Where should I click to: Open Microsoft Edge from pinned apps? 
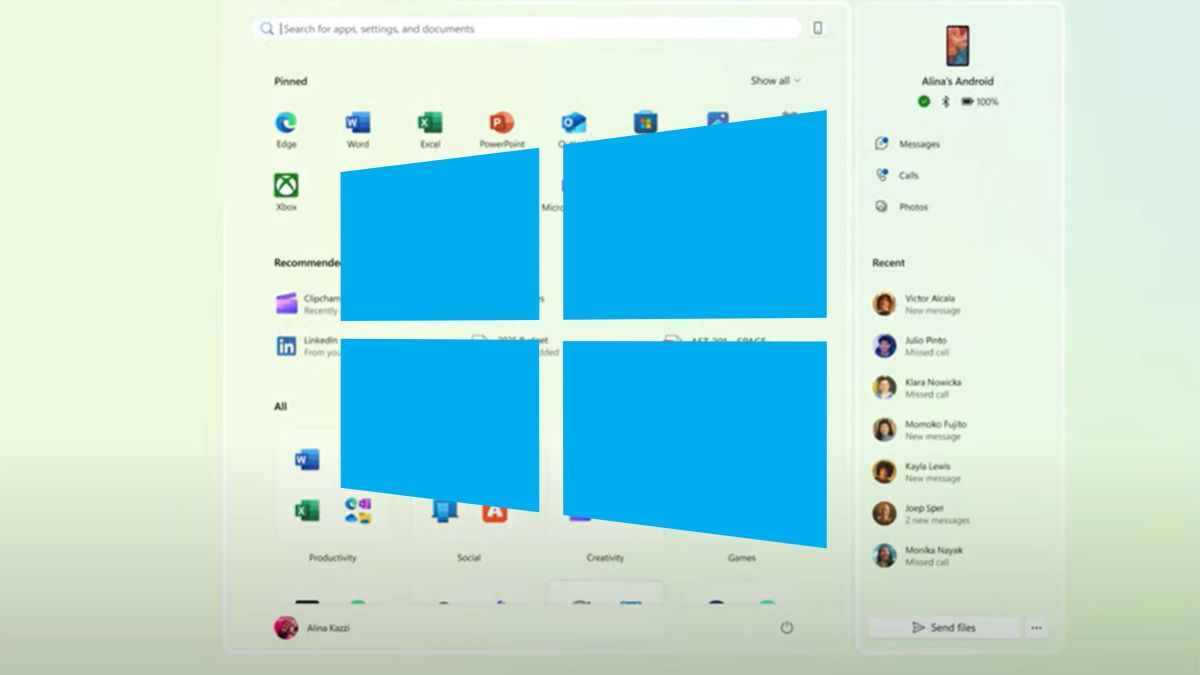point(286,128)
